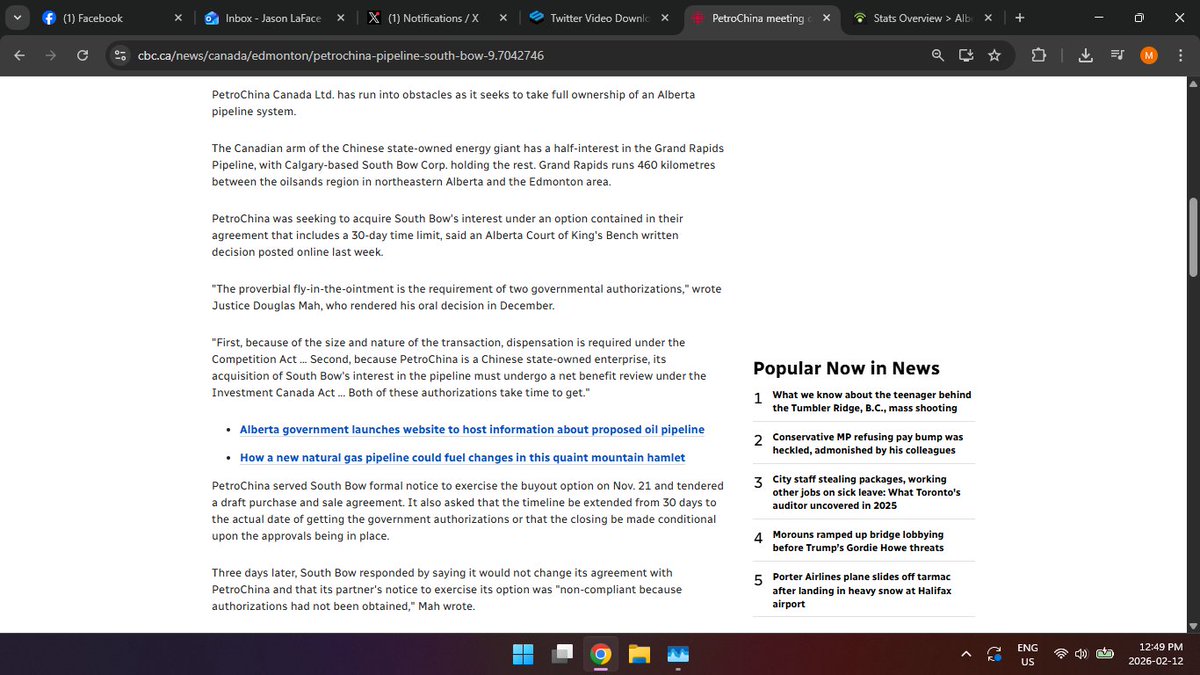Open Tumbler Ridge mass shooting story
This screenshot has height=675, width=1200.
(872, 401)
